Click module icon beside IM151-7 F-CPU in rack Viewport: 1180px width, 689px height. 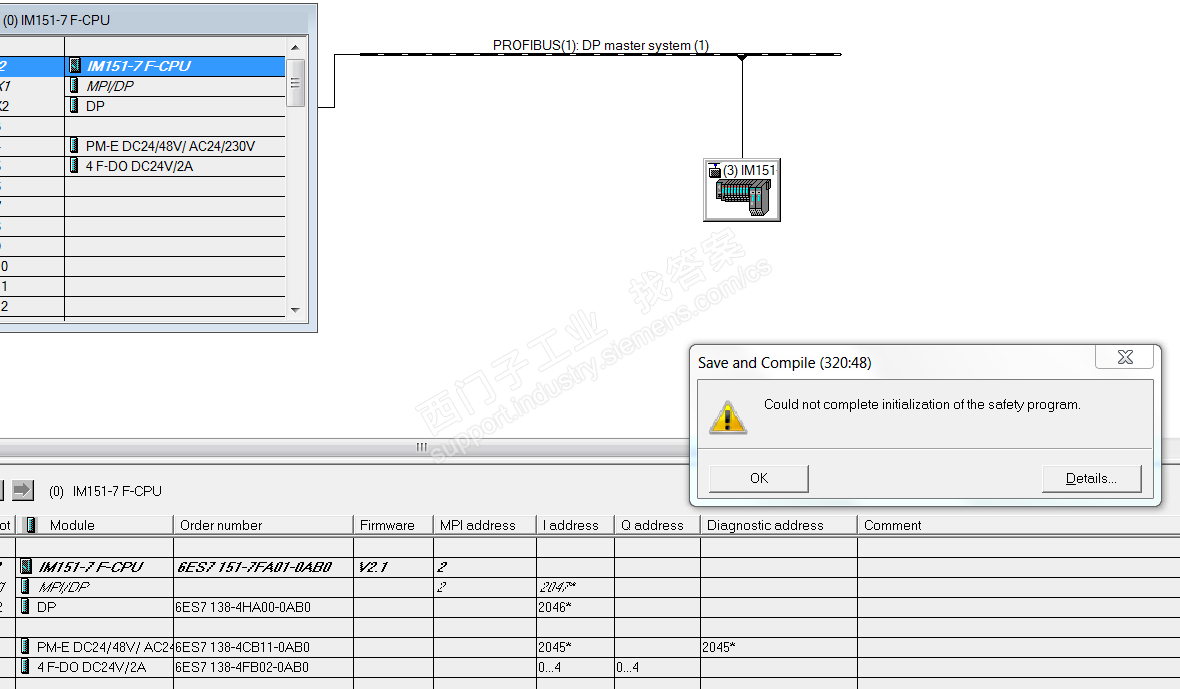click(x=75, y=65)
